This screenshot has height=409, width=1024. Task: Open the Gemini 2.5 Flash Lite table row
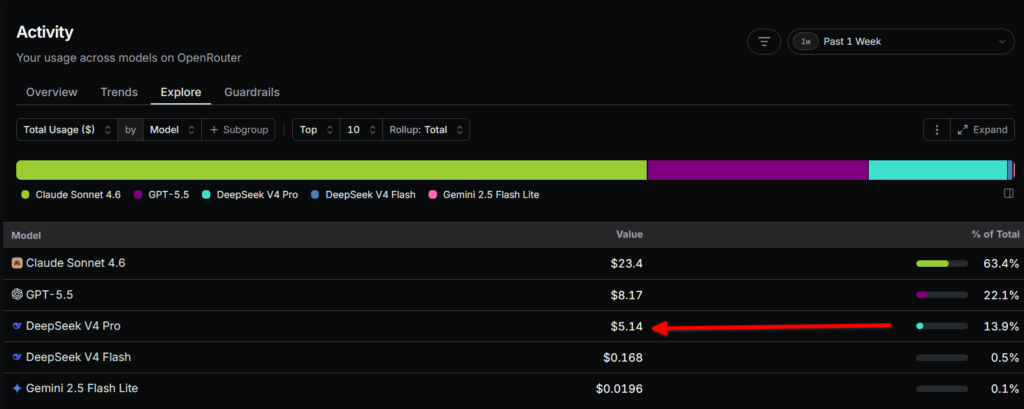click(512, 389)
